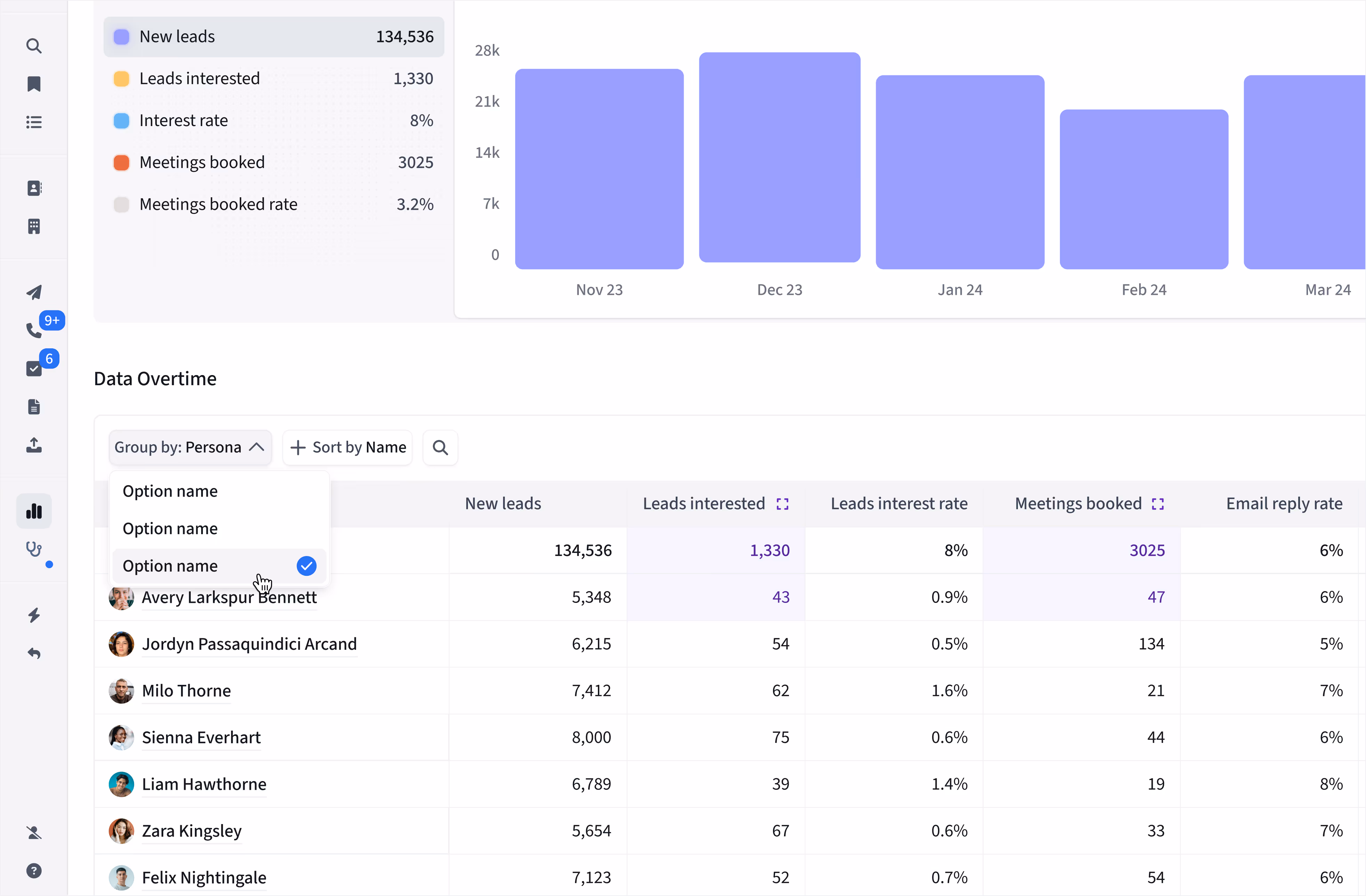
Task: Open the paper plane sequences icon
Action: [34, 292]
